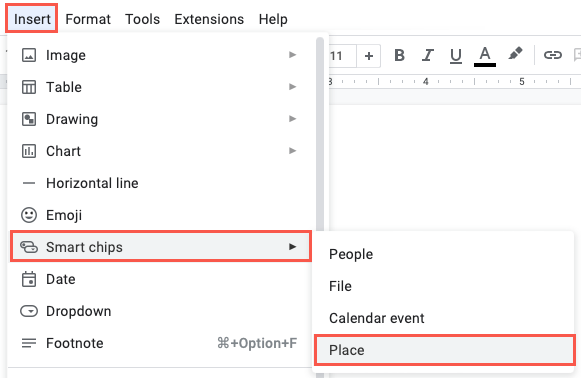Open the Extensions menu

pyautogui.click(x=209, y=19)
